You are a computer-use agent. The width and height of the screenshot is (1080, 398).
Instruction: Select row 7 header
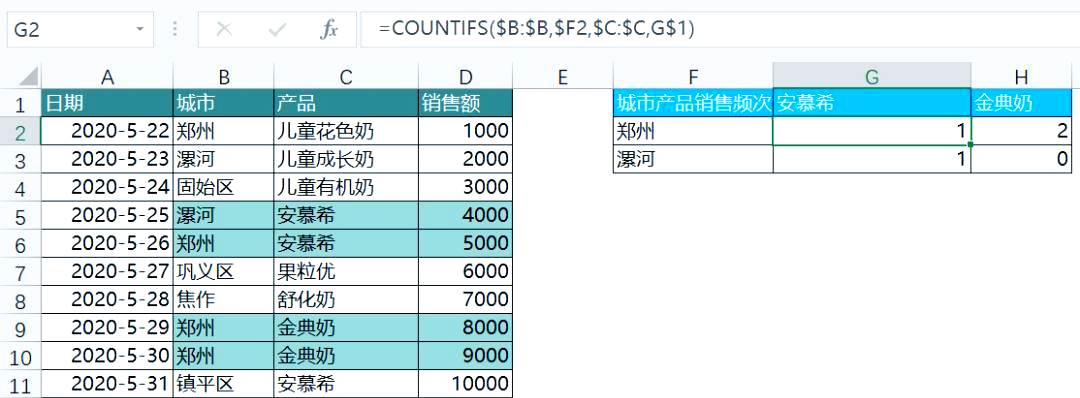click(20, 272)
